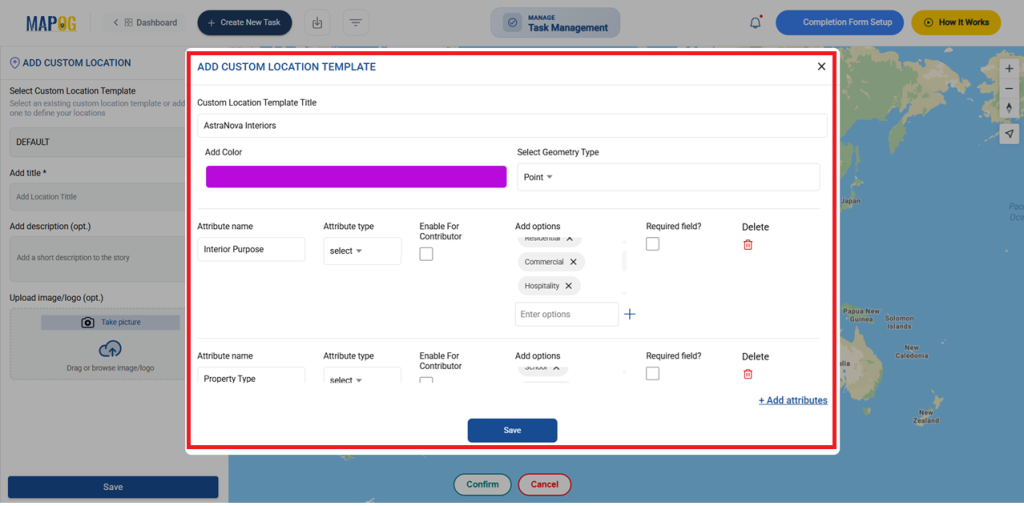The height and width of the screenshot is (506, 1024).
Task: Click the MAPOG logo
Action: point(51,23)
